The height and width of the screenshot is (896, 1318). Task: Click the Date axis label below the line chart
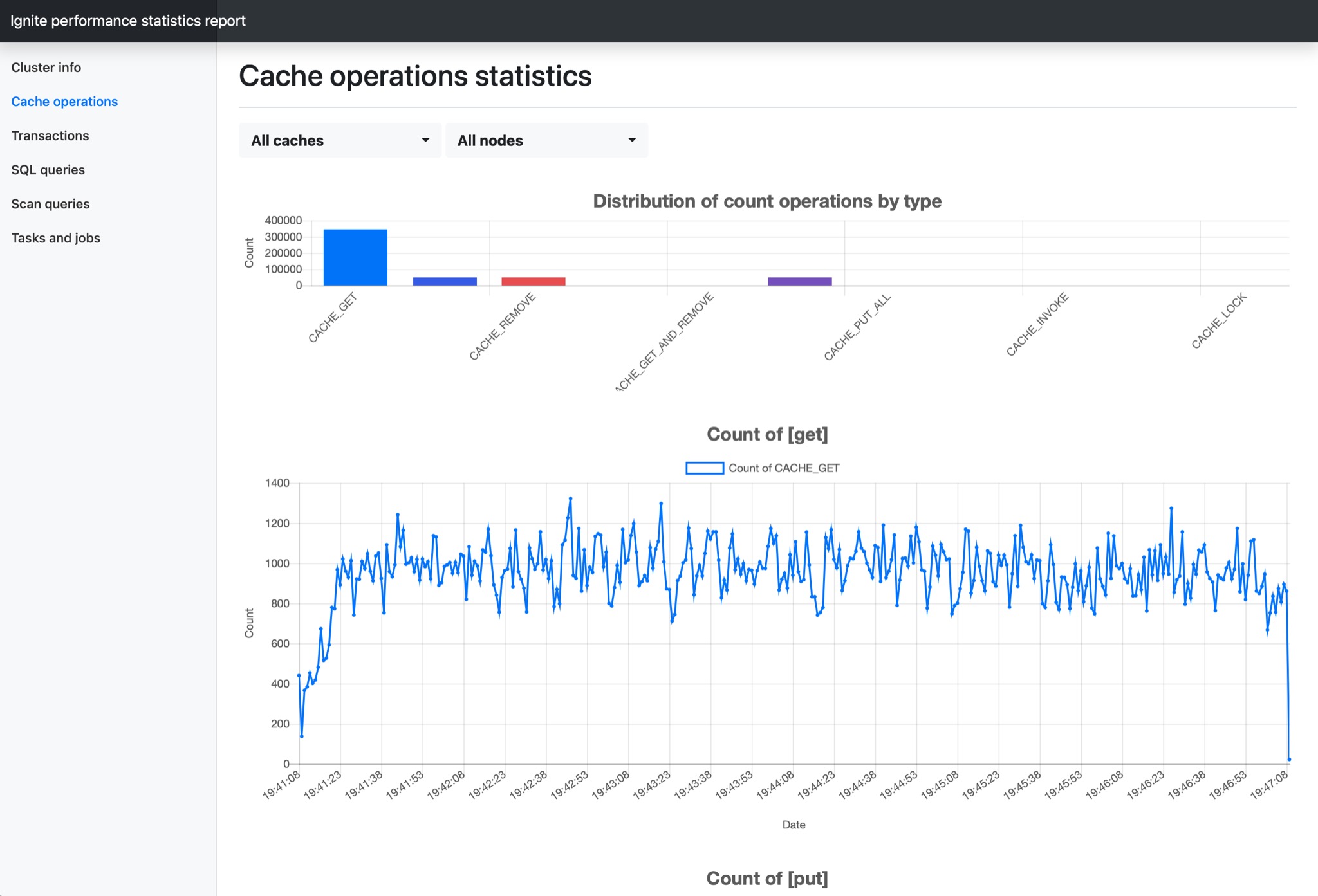coord(794,824)
